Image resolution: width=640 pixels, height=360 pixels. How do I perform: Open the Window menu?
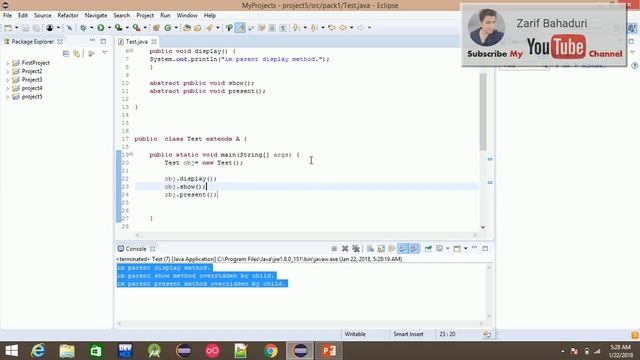pos(187,15)
